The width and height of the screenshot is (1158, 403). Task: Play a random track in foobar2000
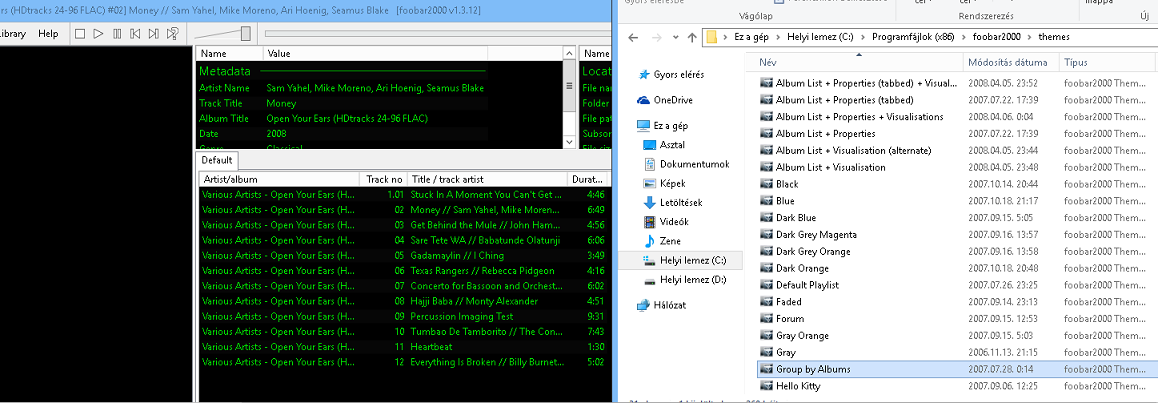pyautogui.click(x=172, y=34)
